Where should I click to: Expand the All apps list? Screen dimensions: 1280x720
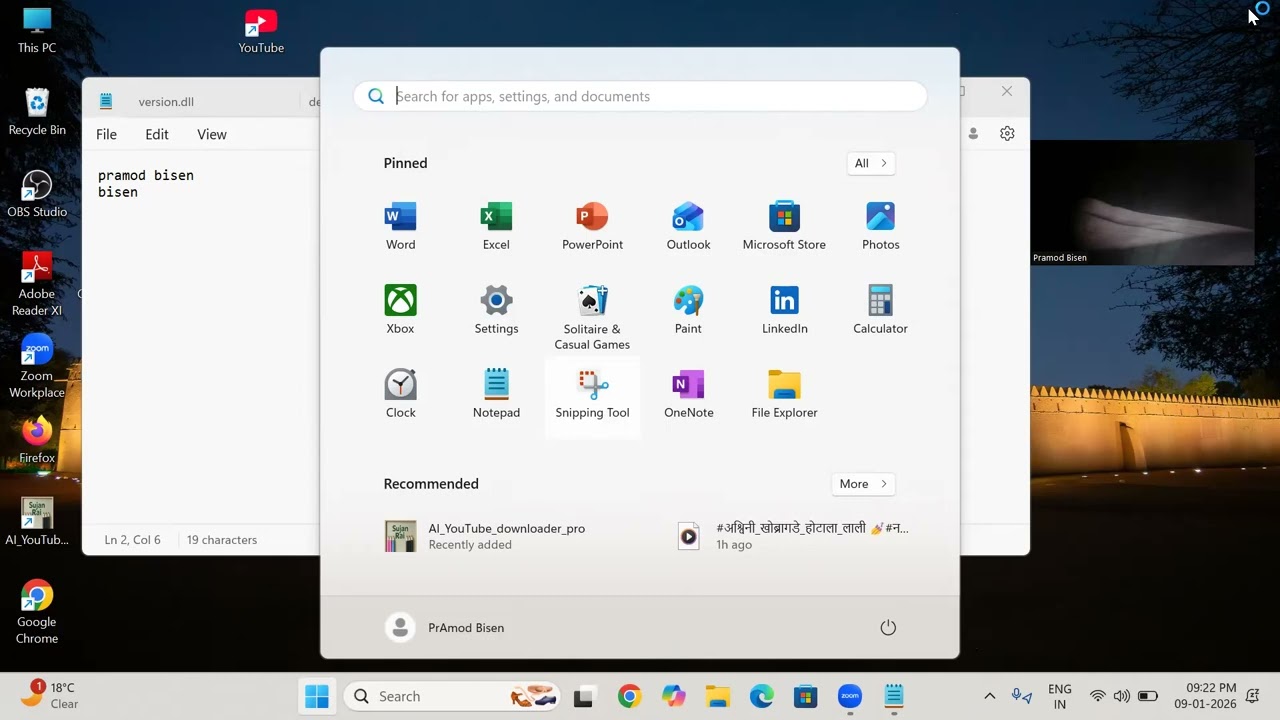pyautogui.click(x=870, y=163)
